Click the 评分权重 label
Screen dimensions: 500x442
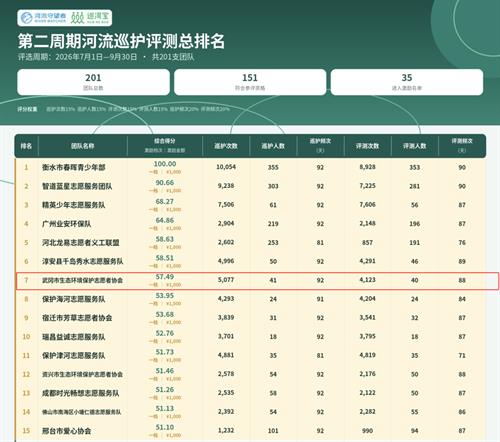tap(27, 109)
